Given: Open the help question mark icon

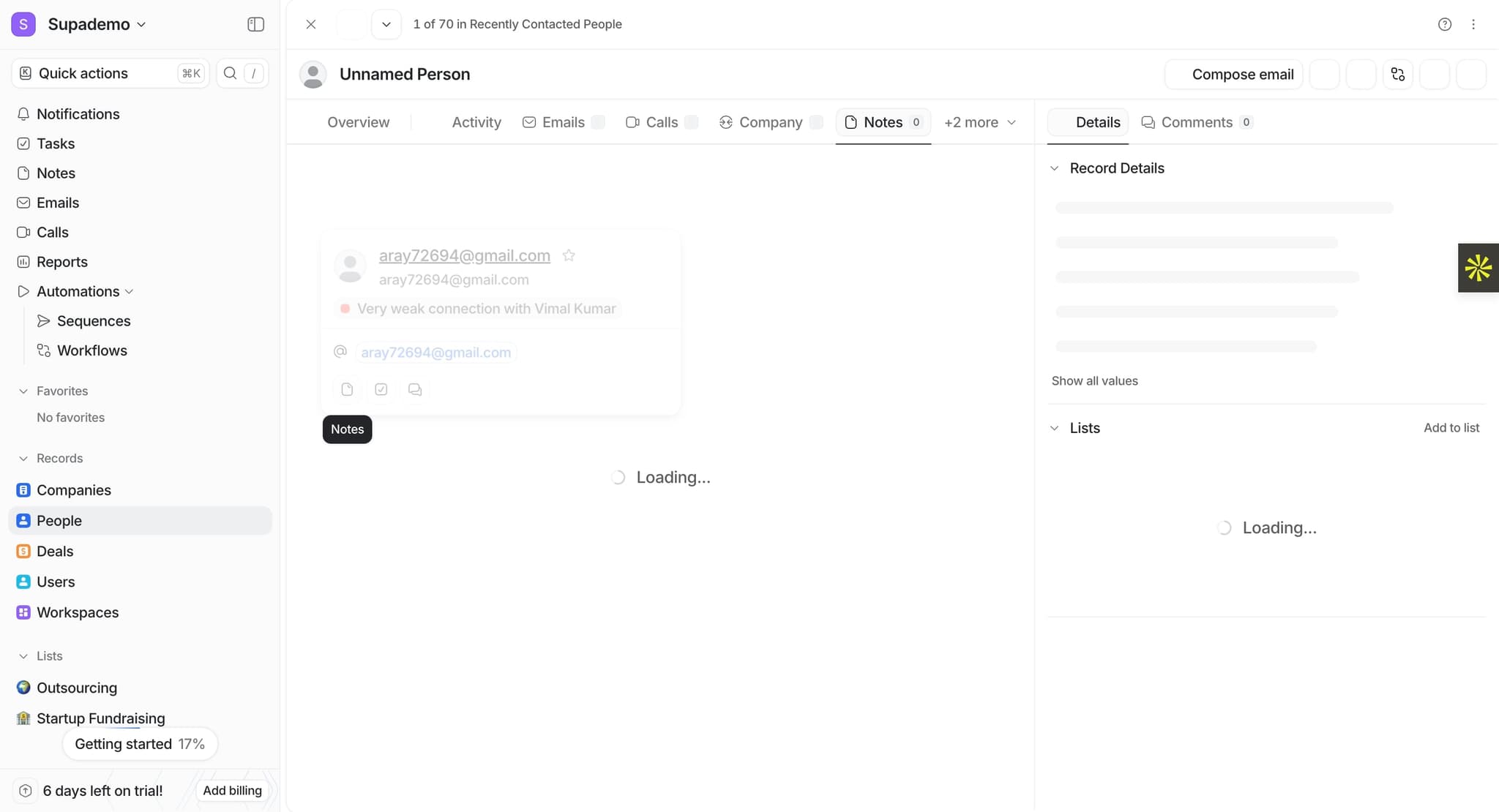Looking at the screenshot, I should (x=1444, y=24).
